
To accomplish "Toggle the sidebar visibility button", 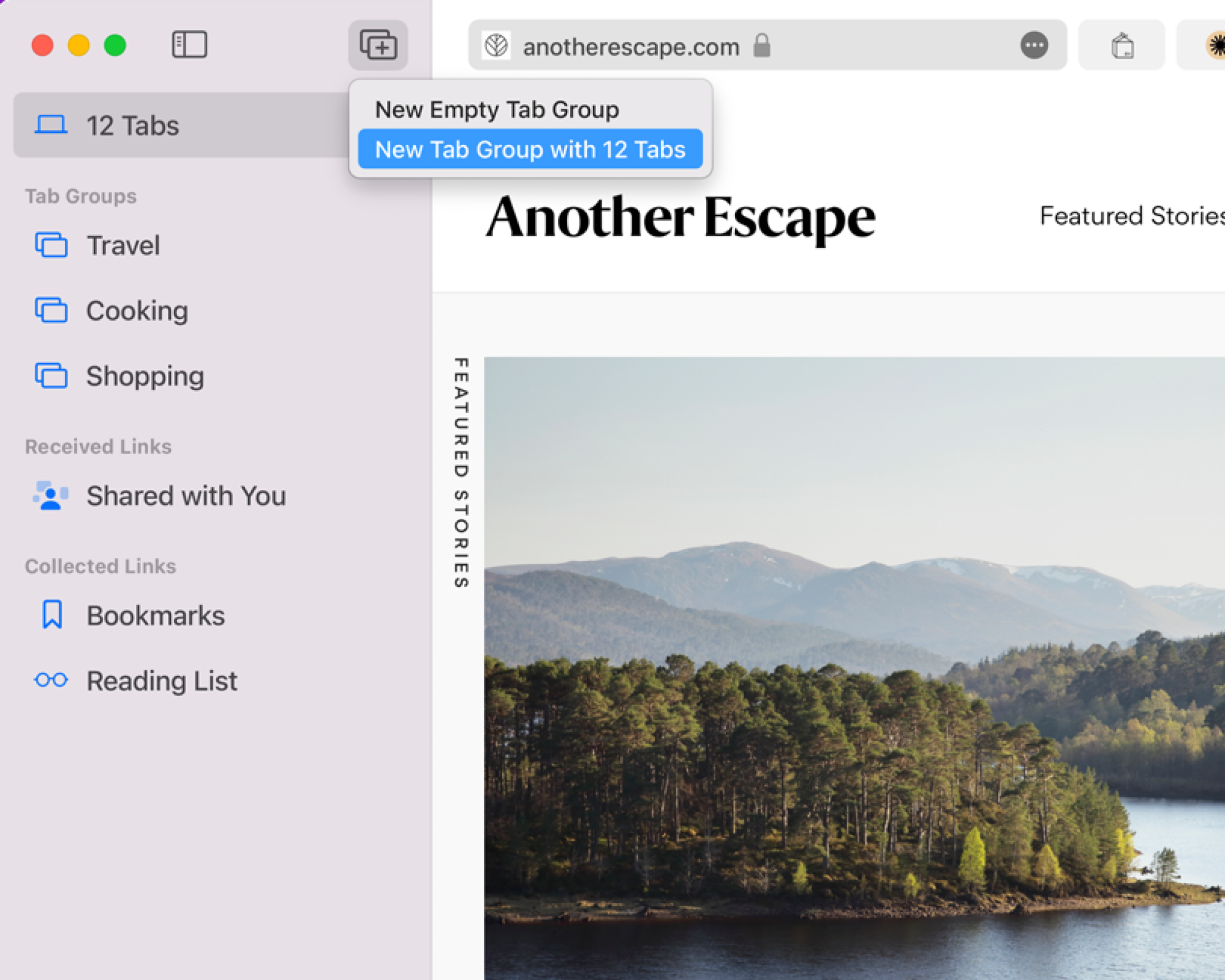I will coord(189,45).
